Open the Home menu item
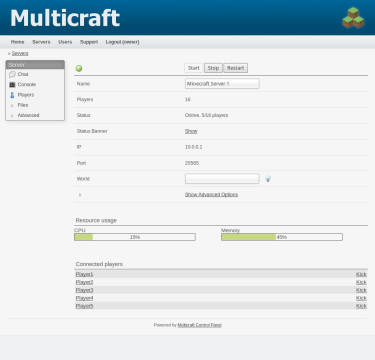This screenshot has width=375, height=360. 17,42
